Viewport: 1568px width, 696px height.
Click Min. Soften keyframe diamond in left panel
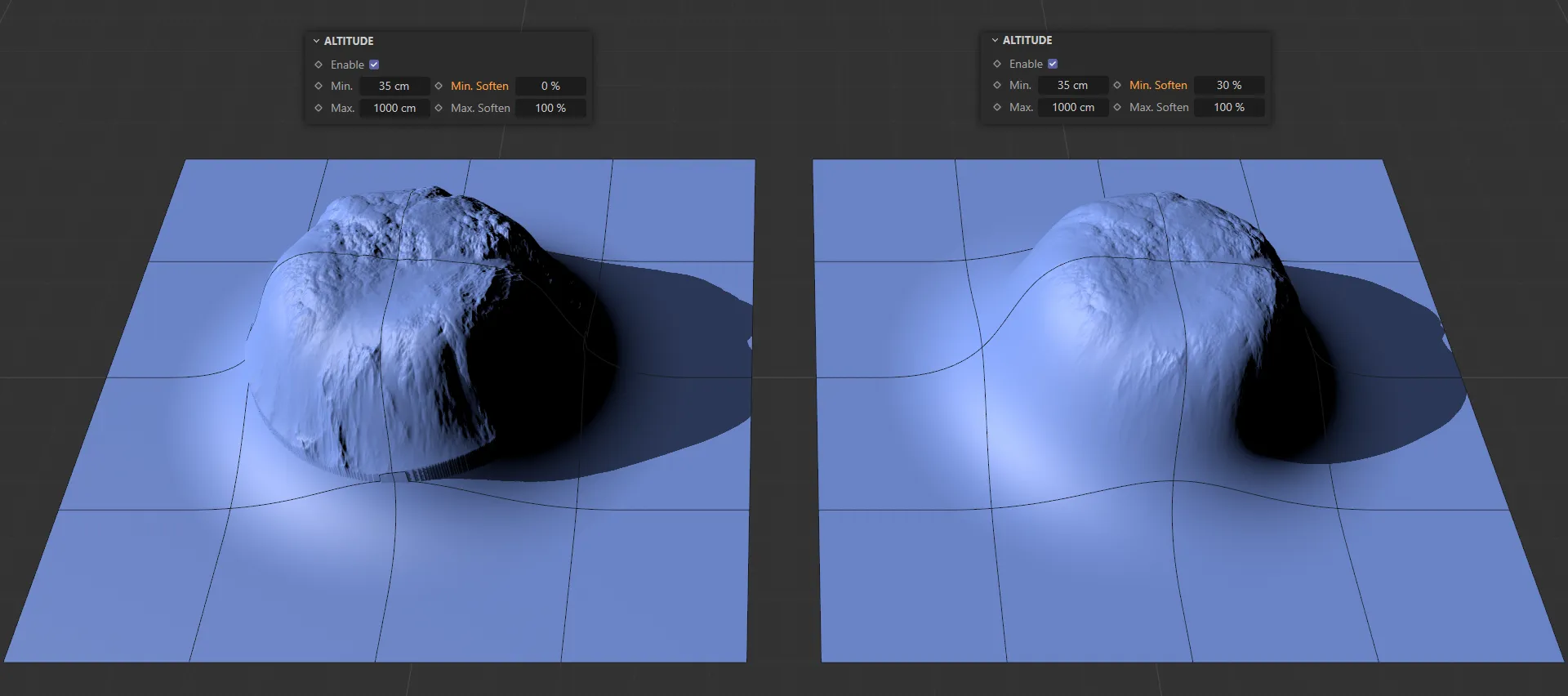[439, 86]
